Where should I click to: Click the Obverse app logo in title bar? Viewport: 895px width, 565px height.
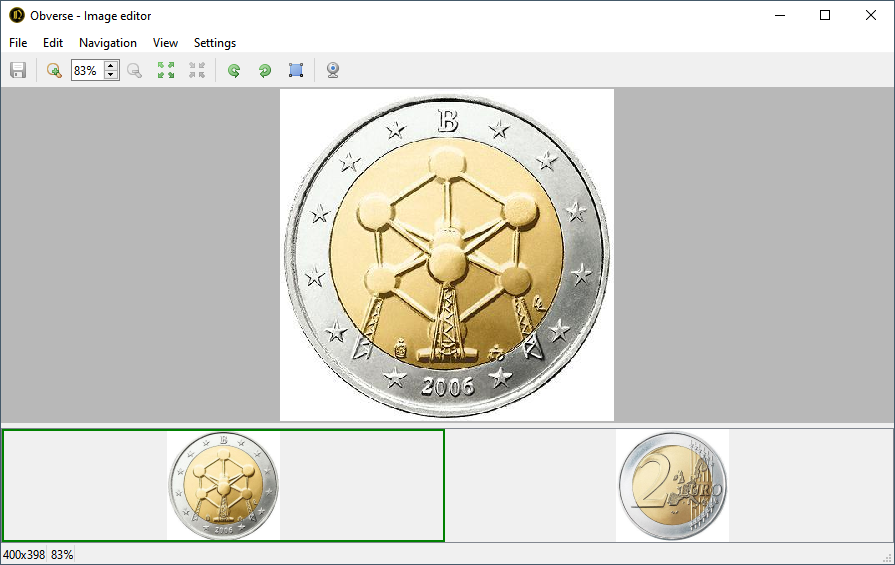coord(17,15)
